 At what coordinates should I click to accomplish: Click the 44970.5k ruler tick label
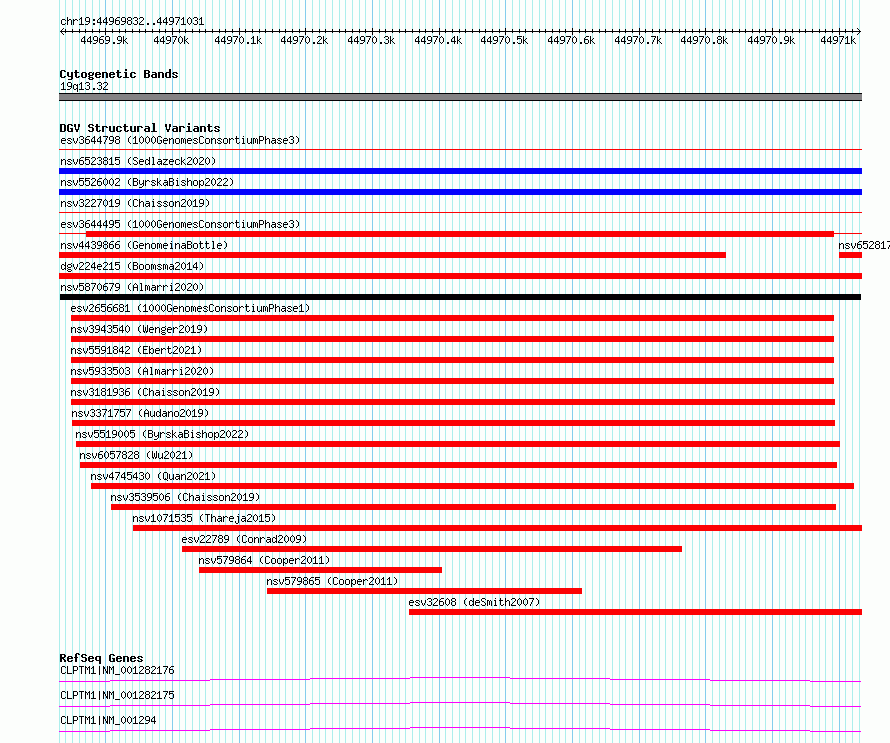point(504,40)
